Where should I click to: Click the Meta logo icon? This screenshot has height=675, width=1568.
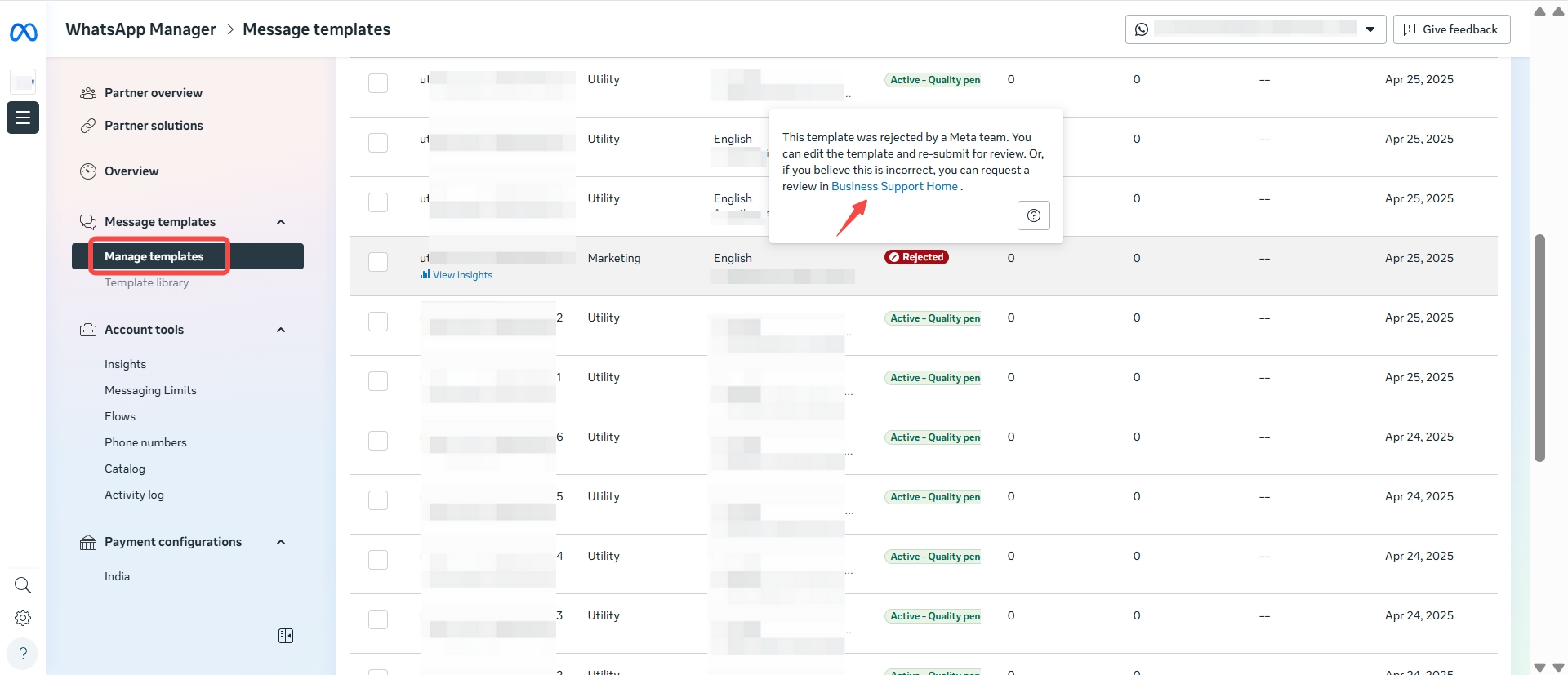click(23, 33)
